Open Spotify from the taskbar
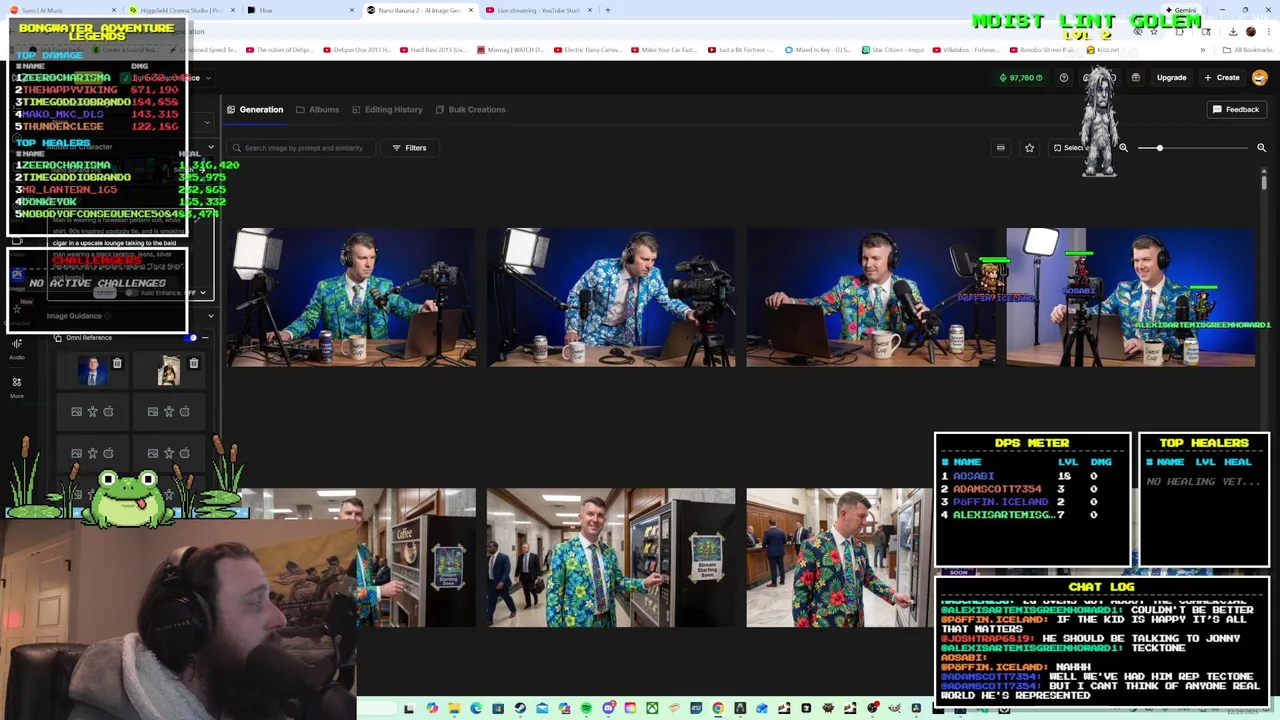Viewport: 1280px width, 720px height. (x=586, y=708)
